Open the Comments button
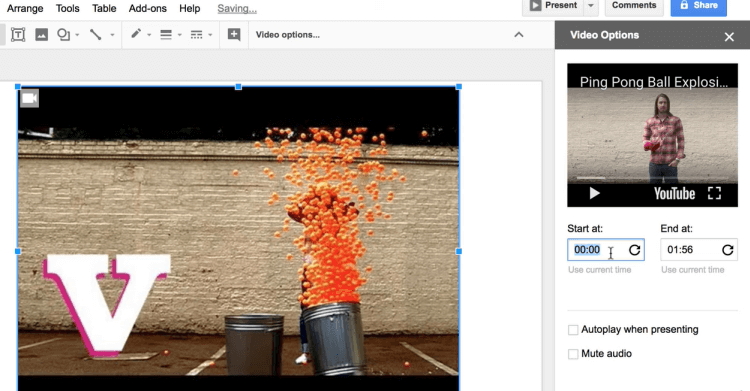 click(634, 6)
